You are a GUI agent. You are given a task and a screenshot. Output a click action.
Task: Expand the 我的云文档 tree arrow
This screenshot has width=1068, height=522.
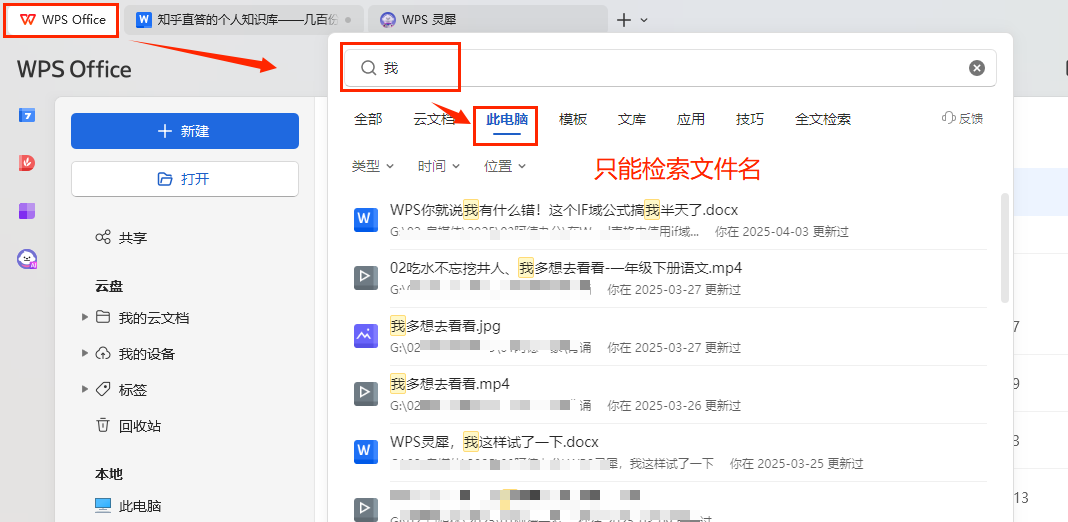(85, 317)
